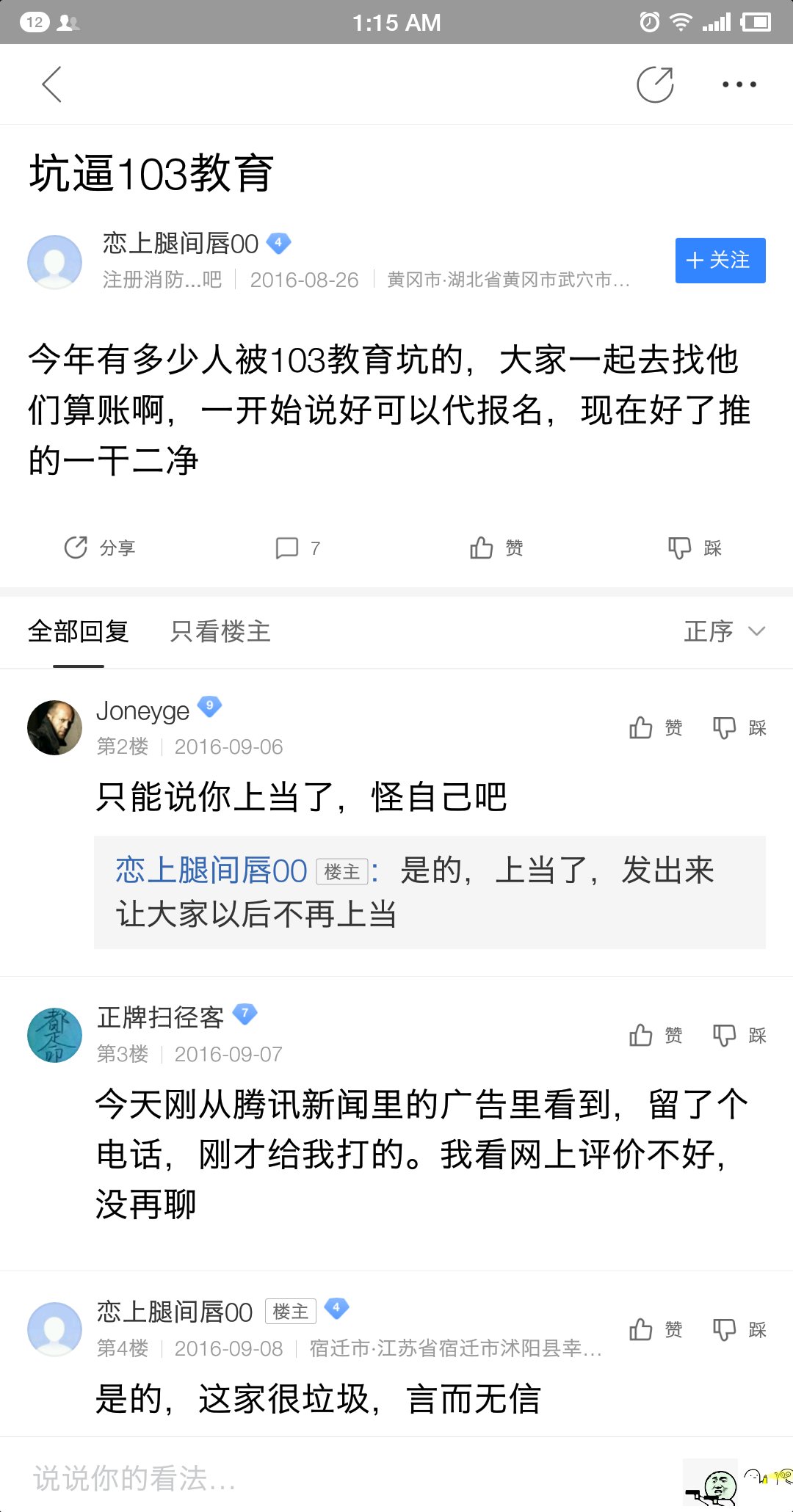Open the three-dot more options menu
The width and height of the screenshot is (793, 1512).
739,84
